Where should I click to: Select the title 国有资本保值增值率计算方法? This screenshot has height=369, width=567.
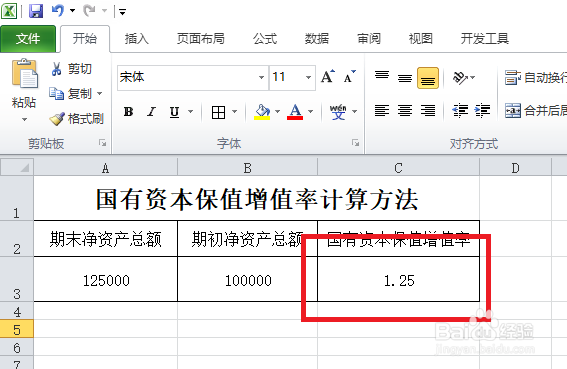point(257,199)
